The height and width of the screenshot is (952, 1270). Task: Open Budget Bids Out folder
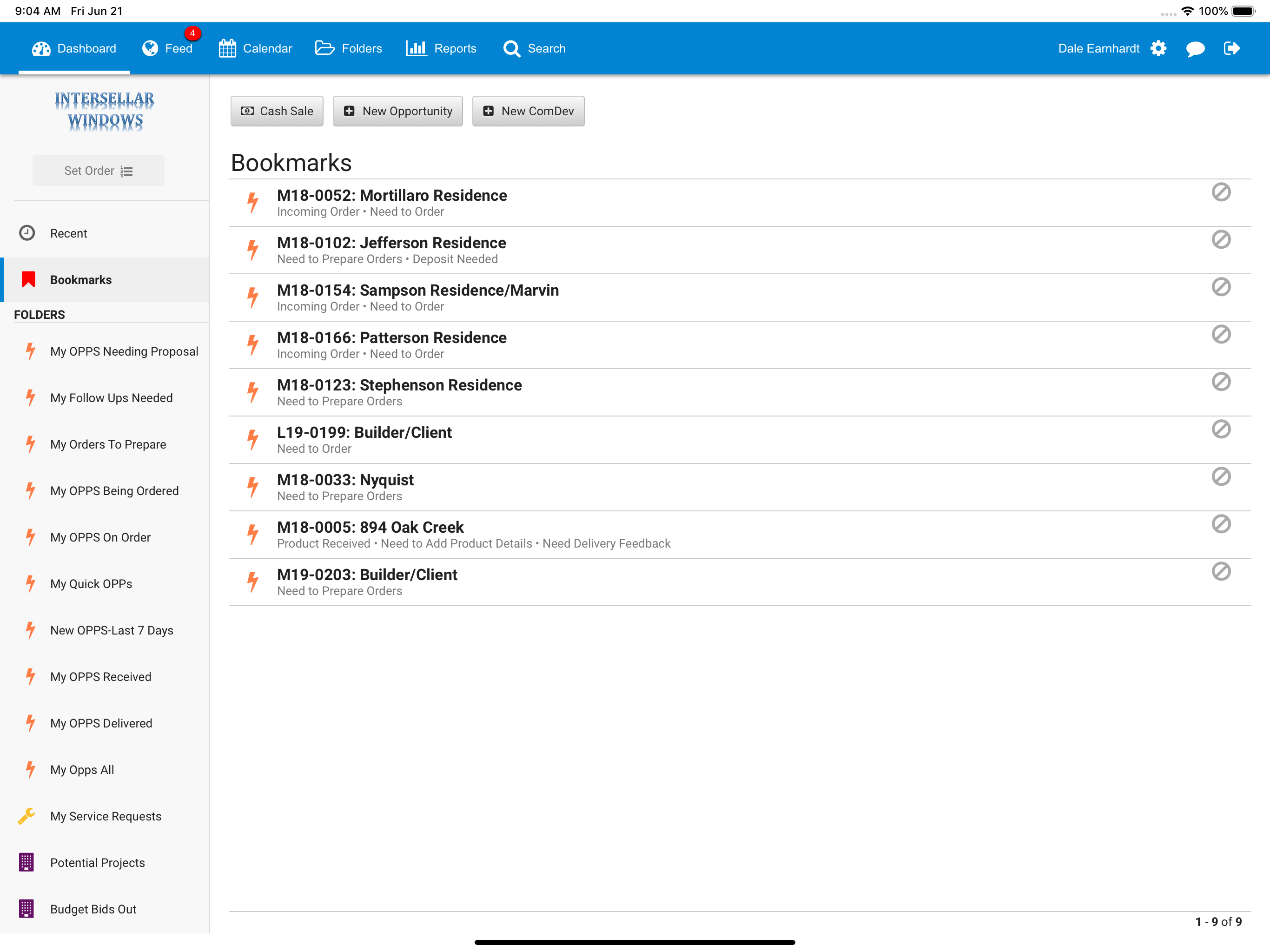click(x=105, y=910)
